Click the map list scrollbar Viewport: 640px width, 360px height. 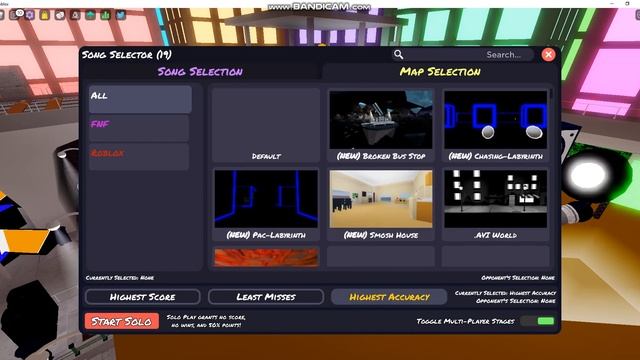click(551, 94)
